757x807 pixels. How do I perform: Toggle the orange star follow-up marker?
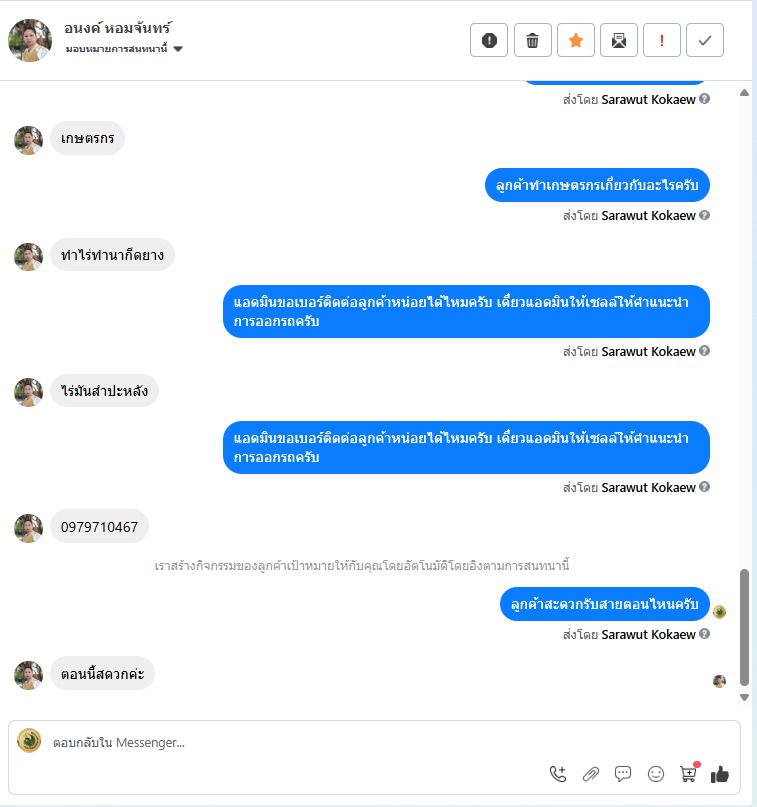point(576,40)
